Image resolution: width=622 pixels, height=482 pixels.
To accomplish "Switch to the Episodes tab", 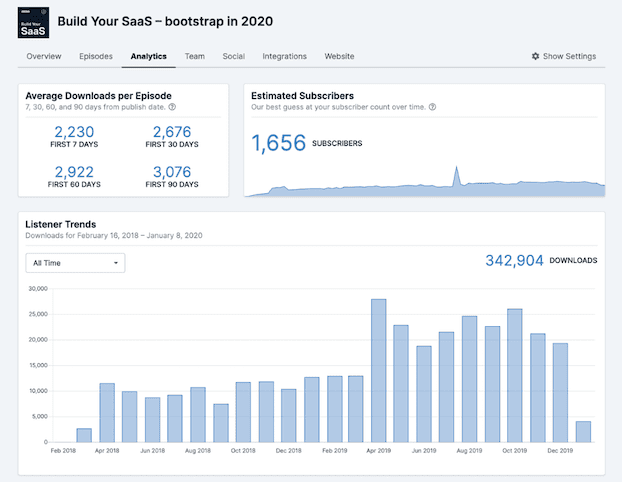I will [96, 56].
